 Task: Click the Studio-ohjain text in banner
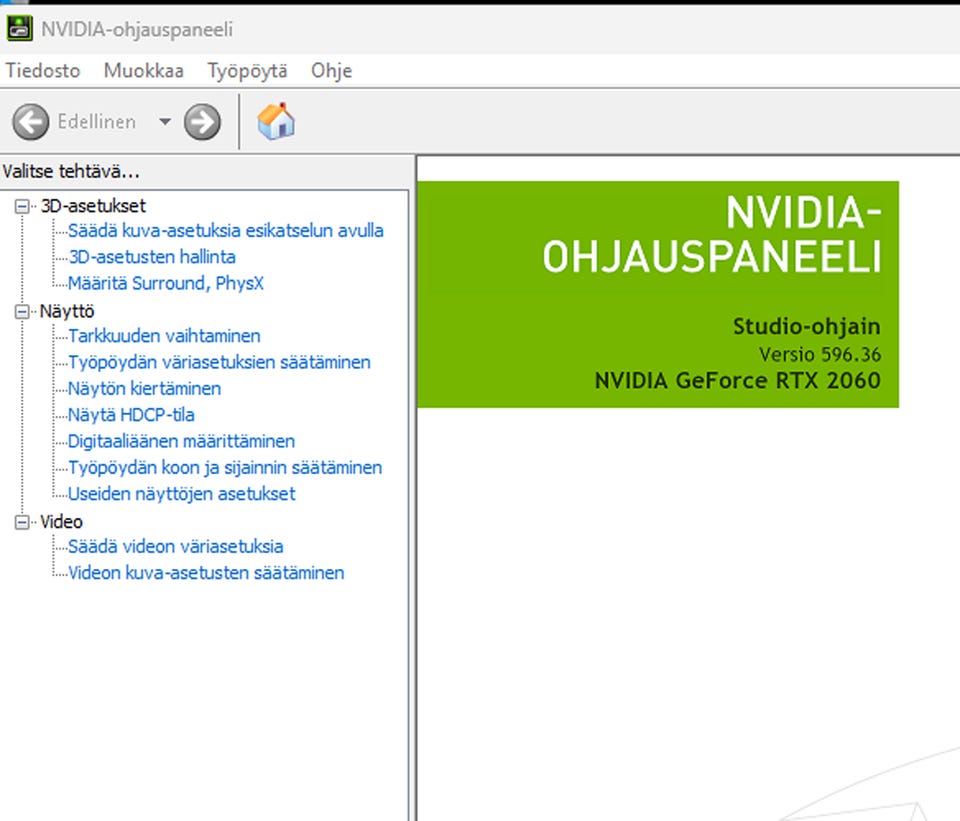coord(806,326)
